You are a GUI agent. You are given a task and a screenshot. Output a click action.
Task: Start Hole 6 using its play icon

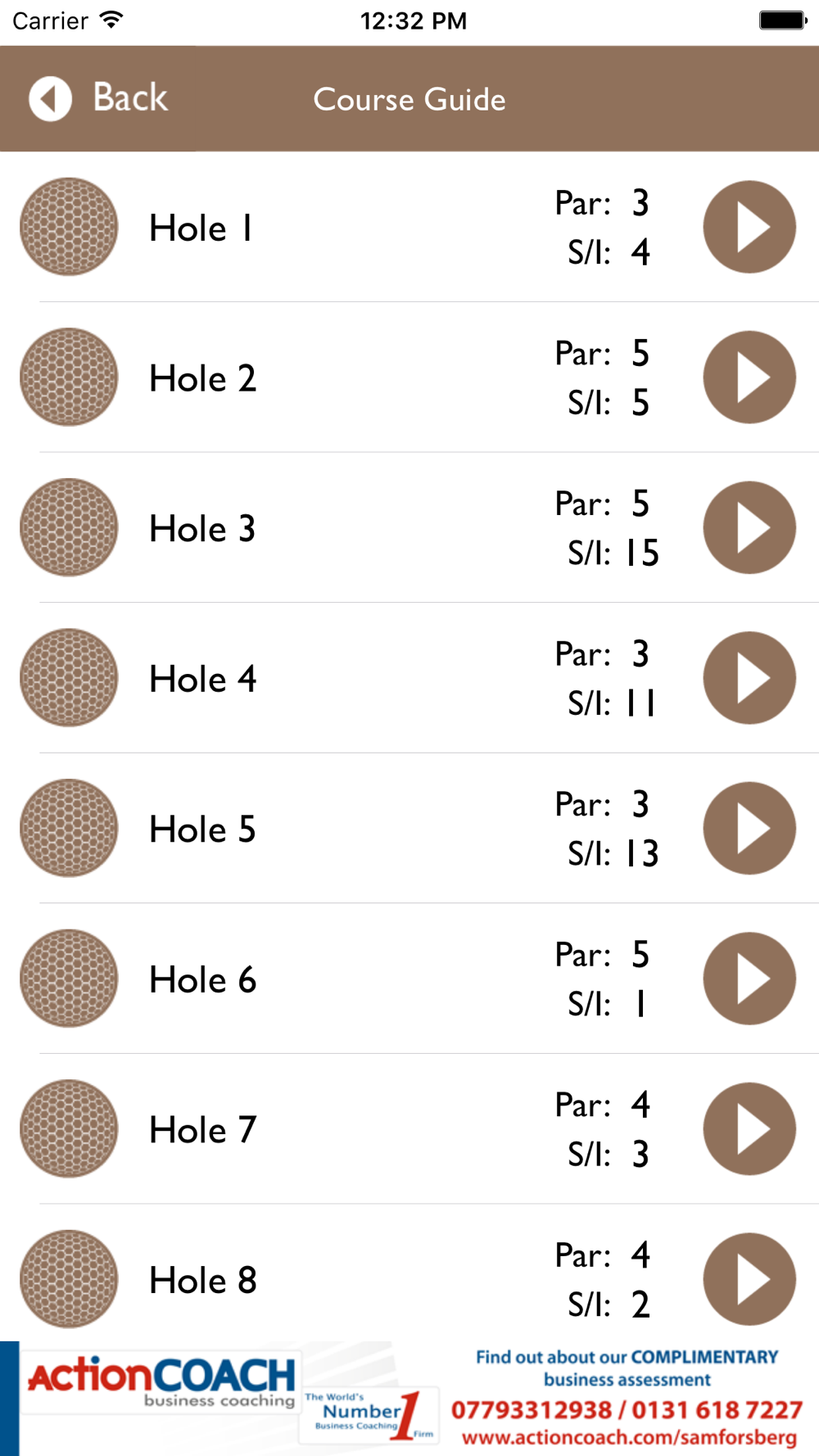tap(749, 979)
